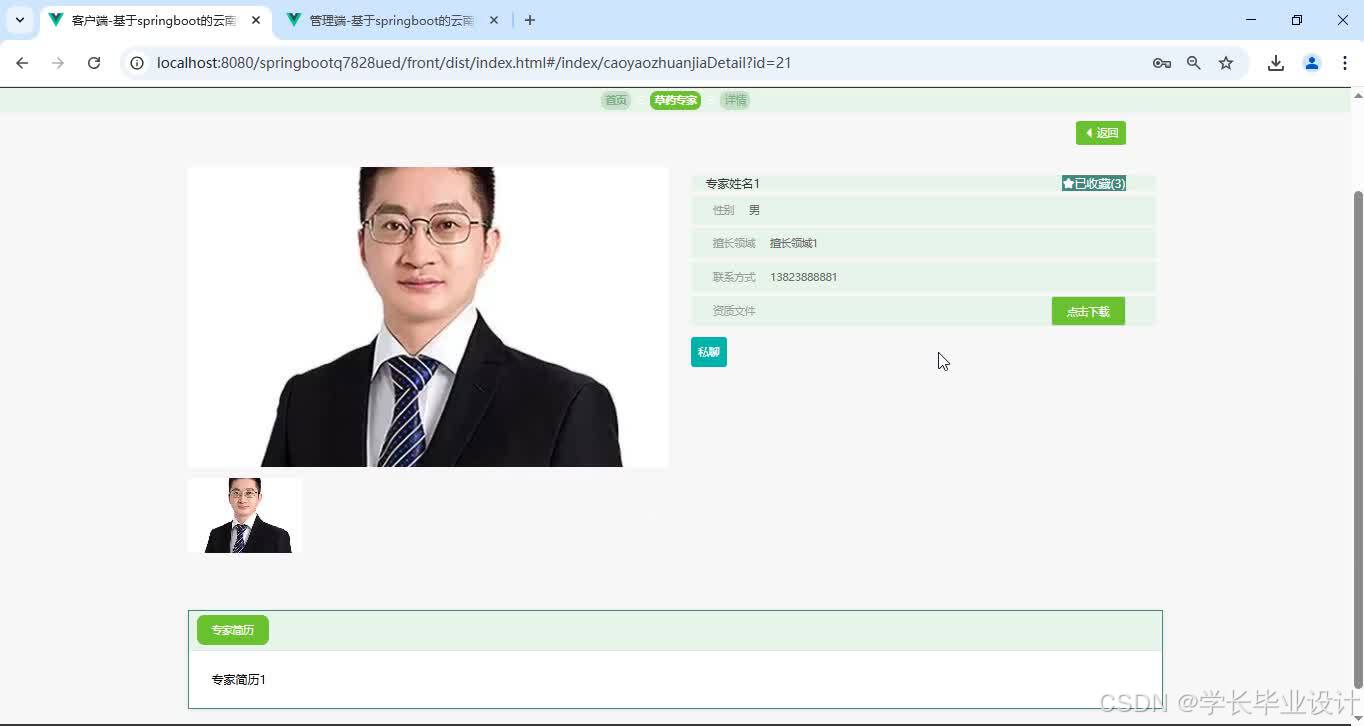Image resolution: width=1364 pixels, height=726 pixels.
Task: Go to 首页 breadcrumb
Action: click(616, 100)
